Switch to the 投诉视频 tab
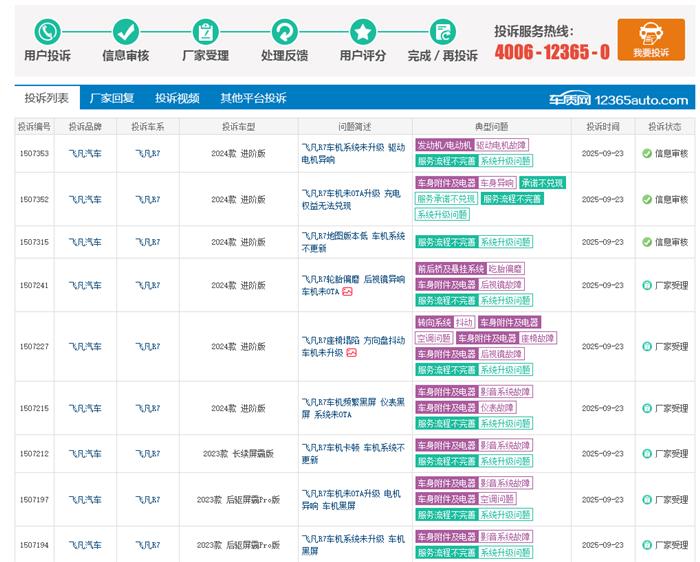The height and width of the screenshot is (562, 700). coord(177,98)
